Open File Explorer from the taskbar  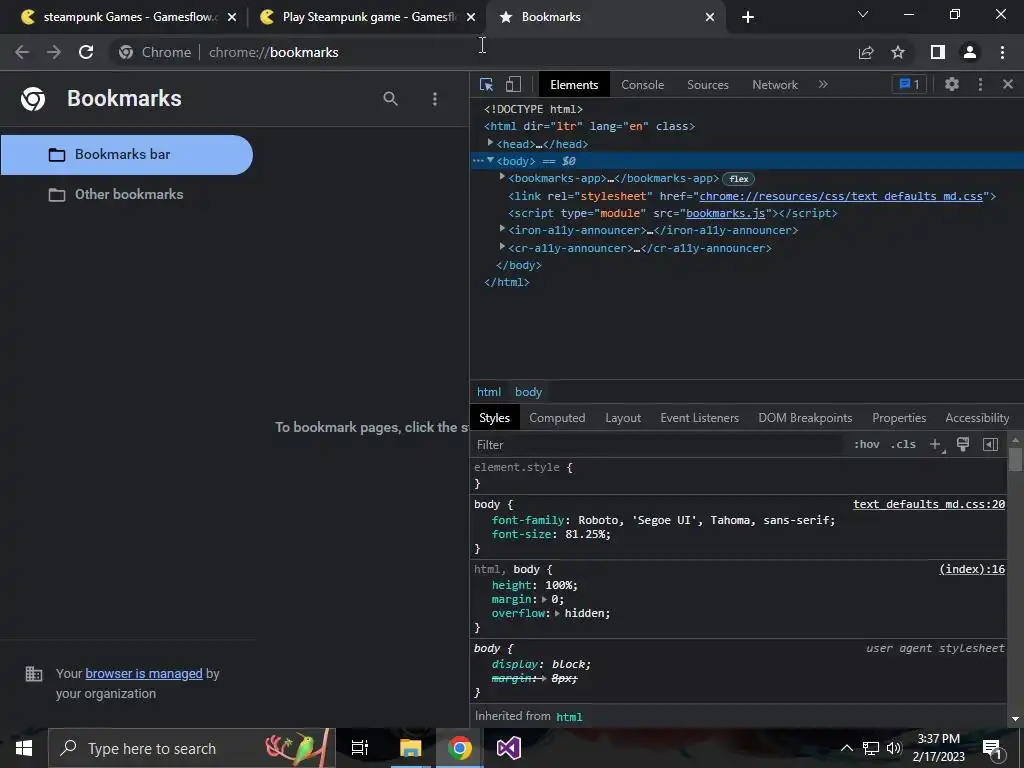pos(411,748)
